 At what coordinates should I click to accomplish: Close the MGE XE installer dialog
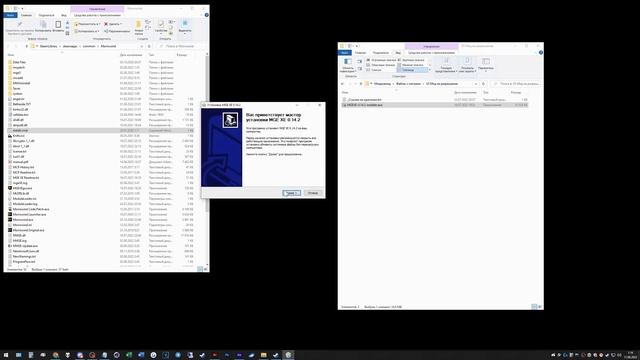coord(319,105)
